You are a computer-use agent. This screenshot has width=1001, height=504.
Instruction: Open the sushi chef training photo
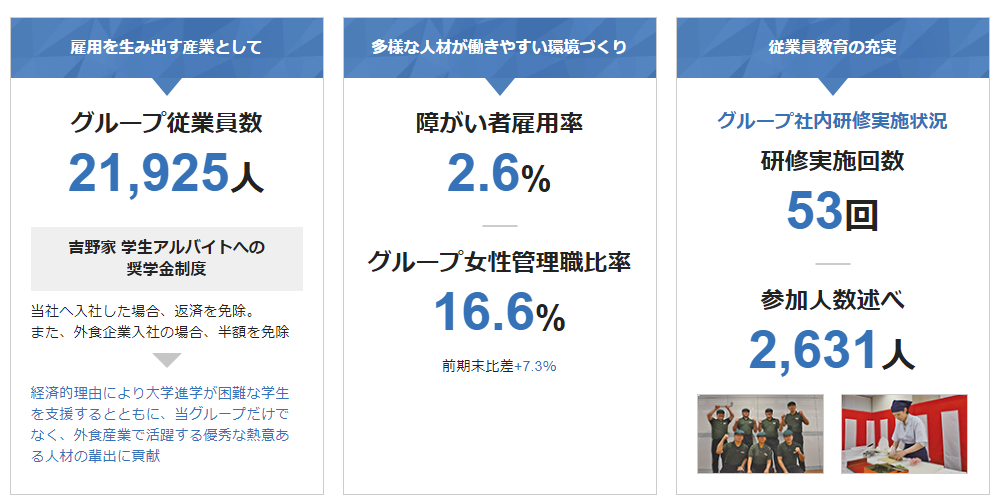coord(905,434)
